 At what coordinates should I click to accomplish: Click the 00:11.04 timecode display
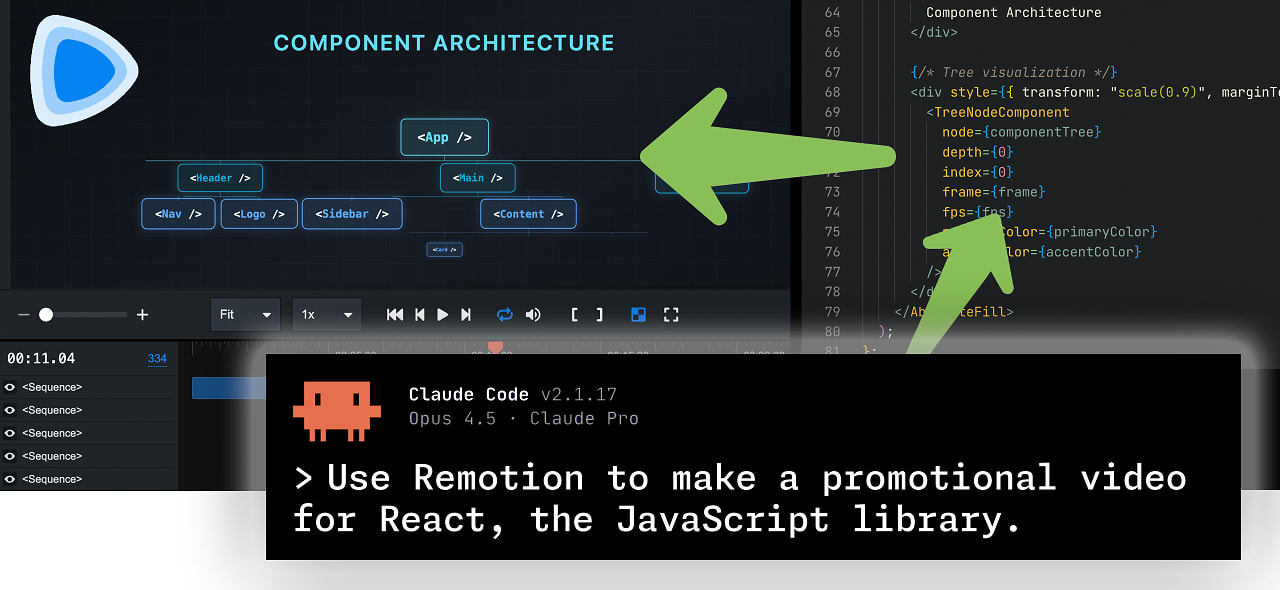click(x=41, y=358)
